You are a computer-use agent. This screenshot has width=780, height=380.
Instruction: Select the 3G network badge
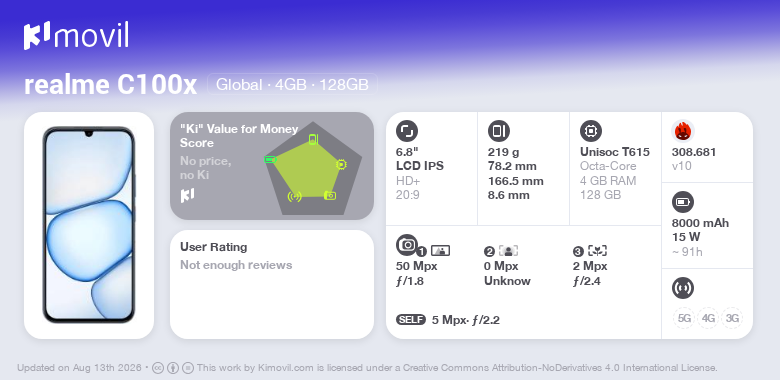coord(732,318)
